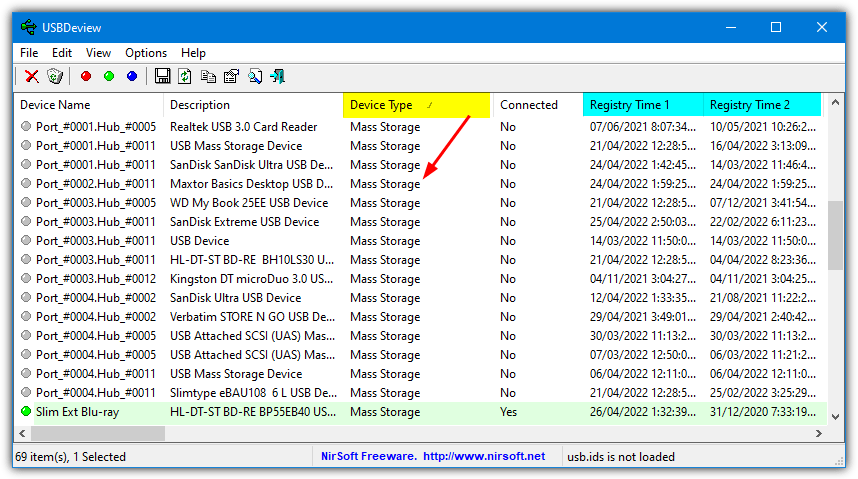The width and height of the screenshot is (858, 479).
Task: Sort by the Description column header
Action: pos(253,105)
